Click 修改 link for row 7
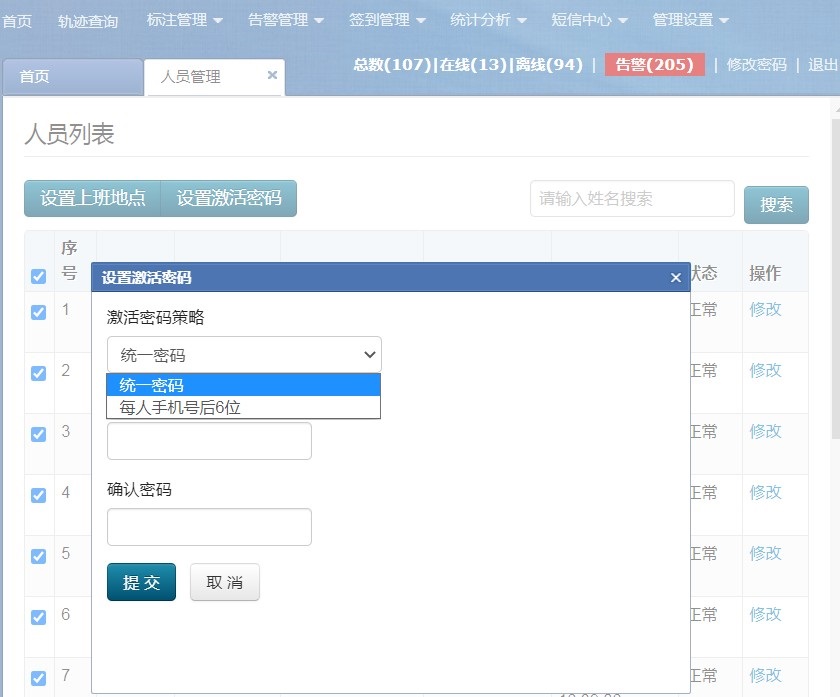 (x=765, y=676)
